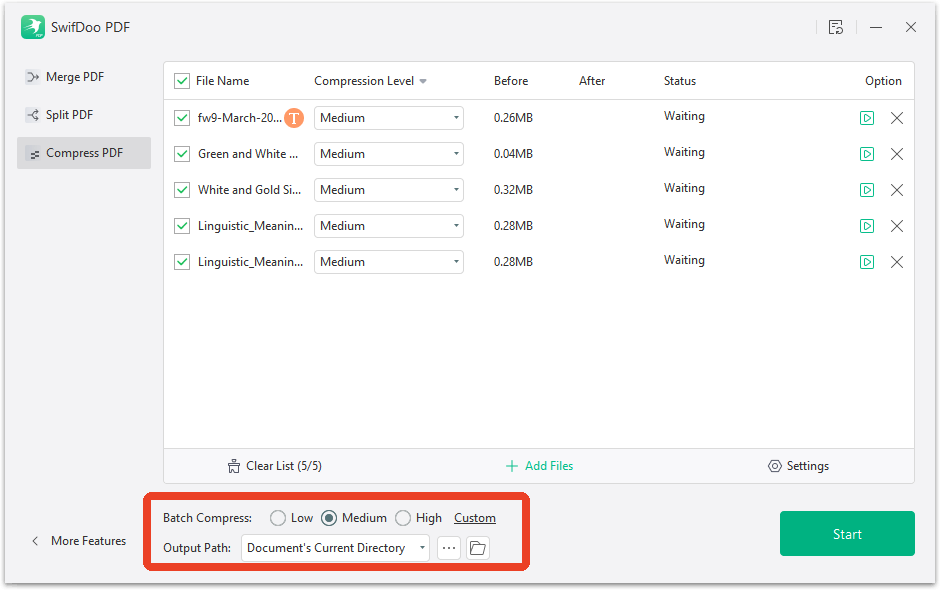The width and height of the screenshot is (940, 590).
Task: Click the 0.04MB size value
Action: click(513, 154)
